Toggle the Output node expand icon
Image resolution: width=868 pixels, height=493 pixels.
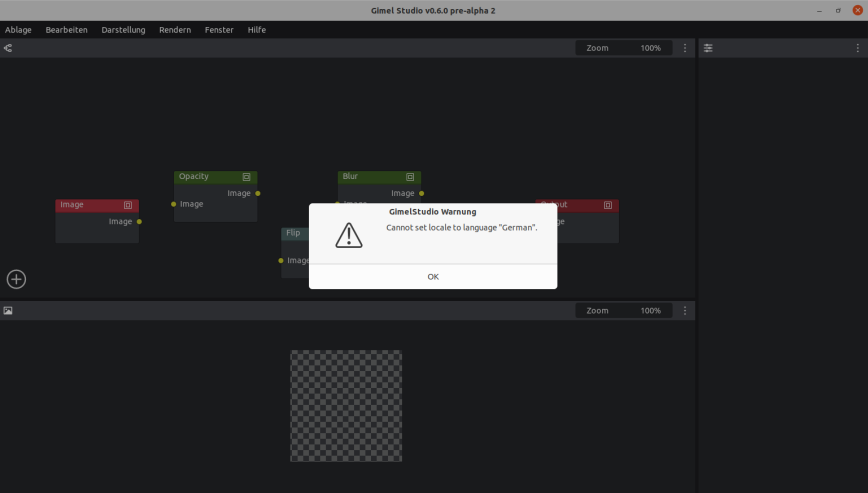(608, 205)
